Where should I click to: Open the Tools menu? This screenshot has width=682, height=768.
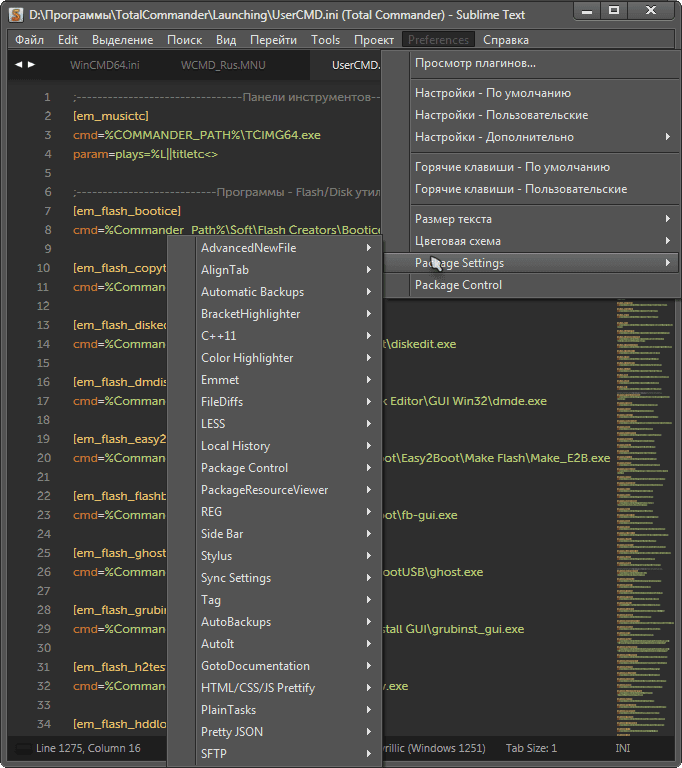click(325, 40)
